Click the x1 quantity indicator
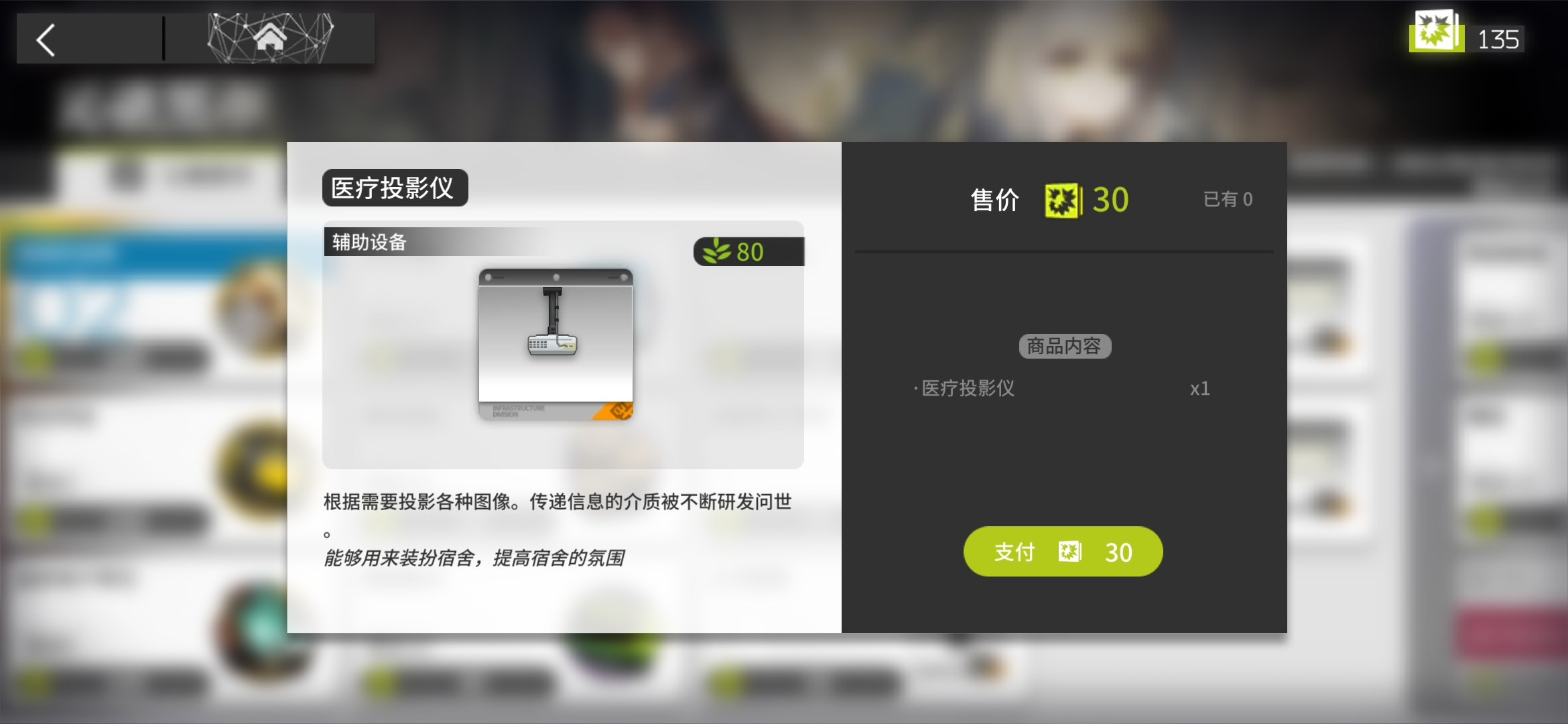Screen dimensions: 1568x724 point(1199,389)
